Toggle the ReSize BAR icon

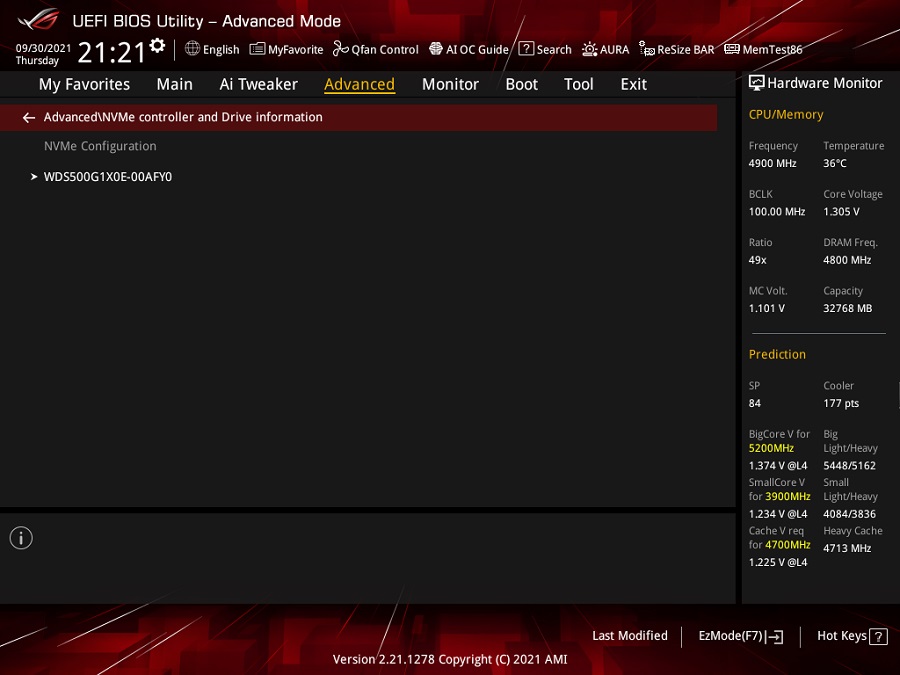point(647,49)
